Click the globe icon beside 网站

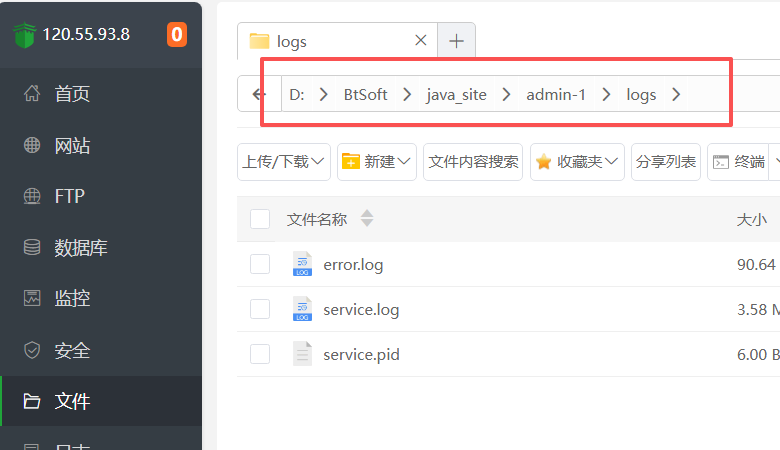pyautogui.click(x=32, y=145)
